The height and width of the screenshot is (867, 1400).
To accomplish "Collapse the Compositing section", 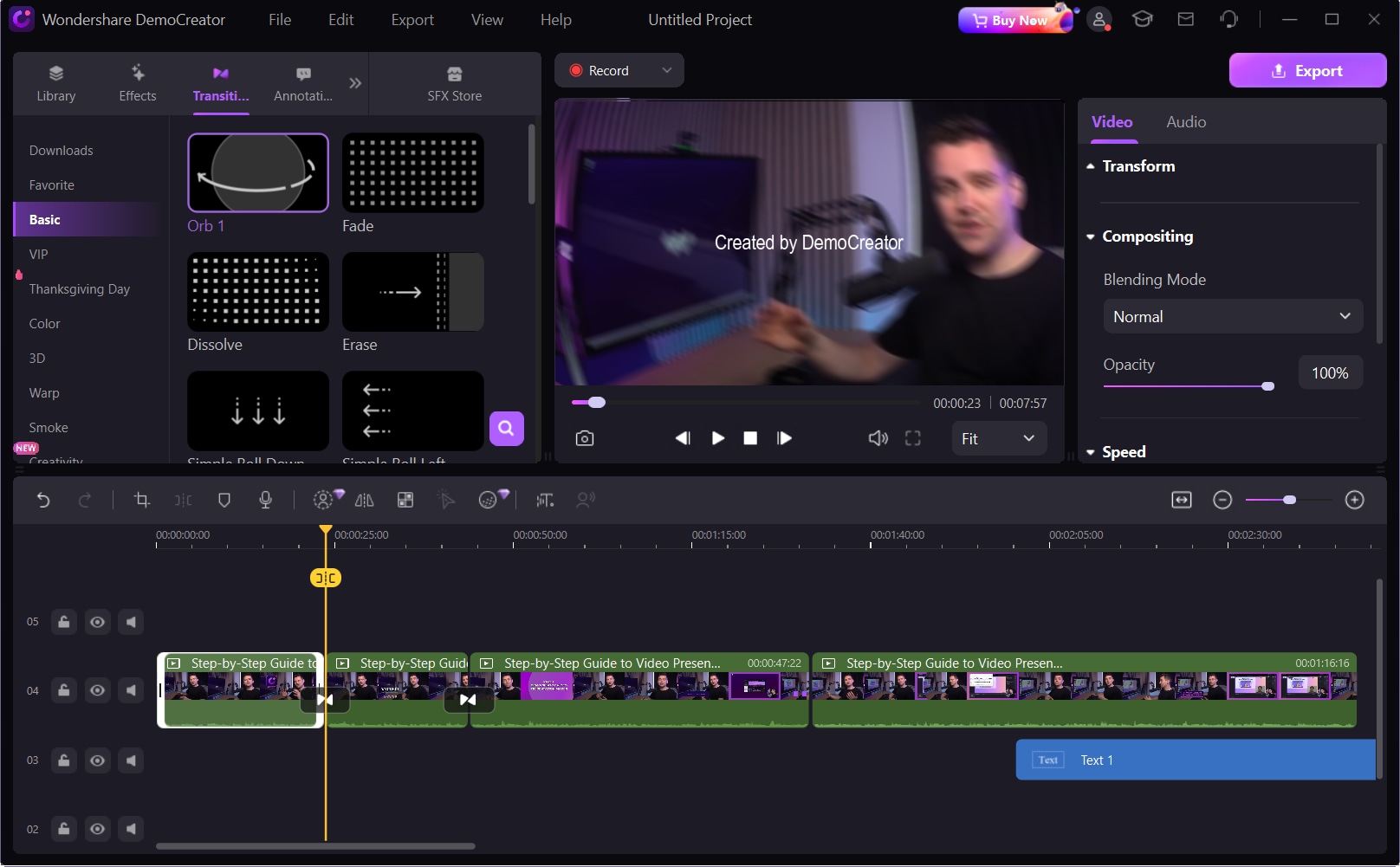I will [x=1091, y=236].
